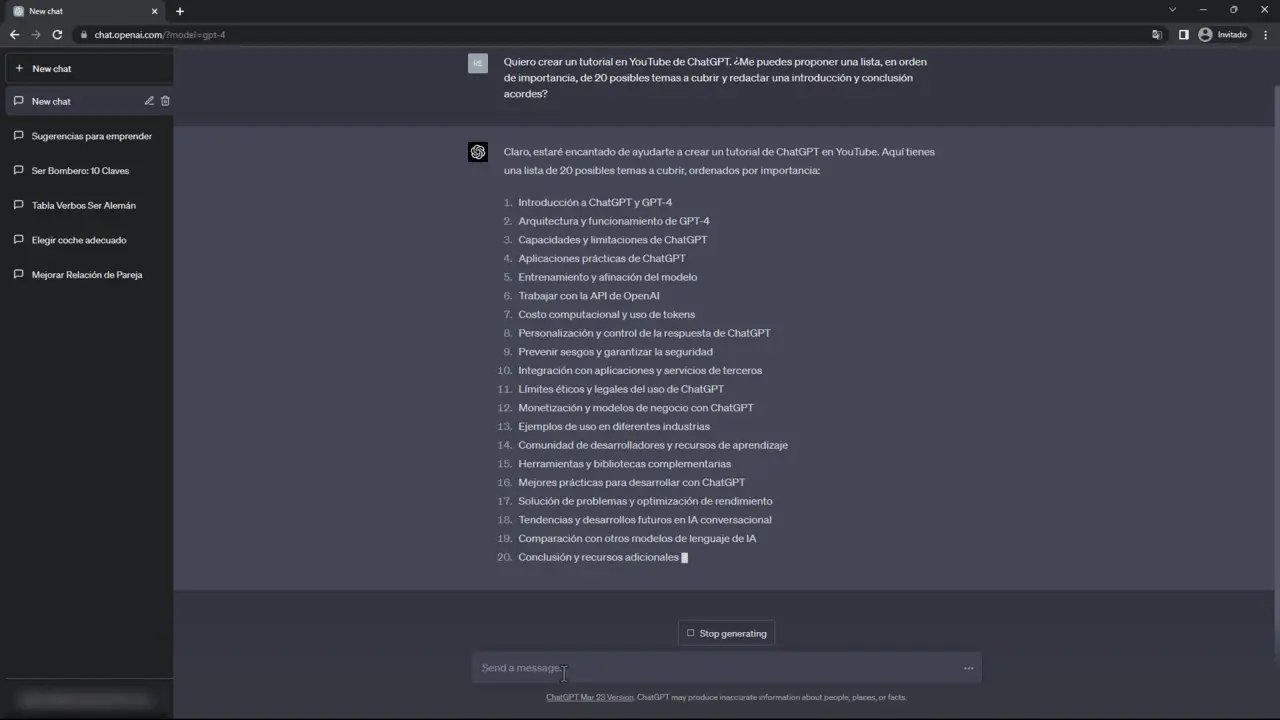Click chat bubble icon next to Sugerencias para emprender
Viewport: 1280px width, 720px height.
19,136
